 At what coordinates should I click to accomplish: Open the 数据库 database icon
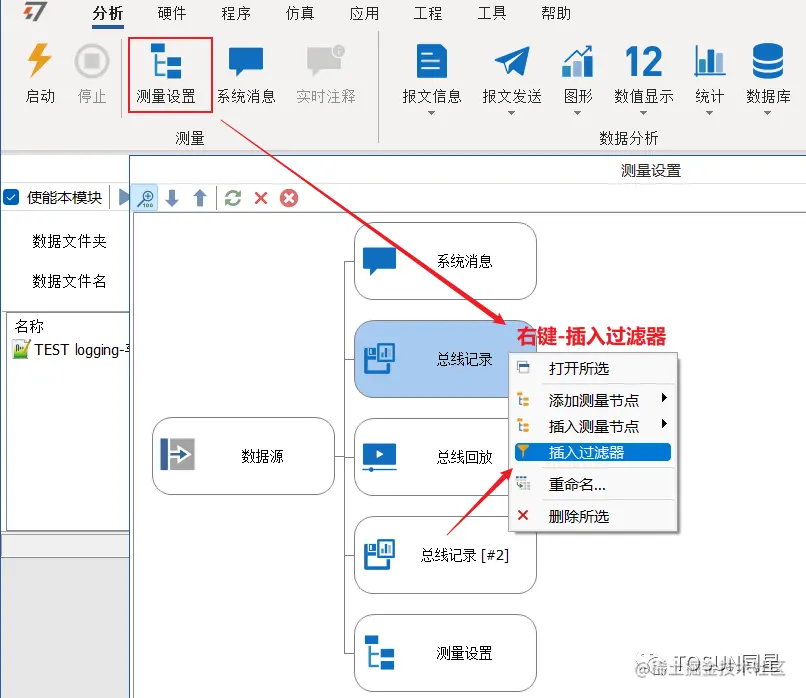click(x=768, y=61)
